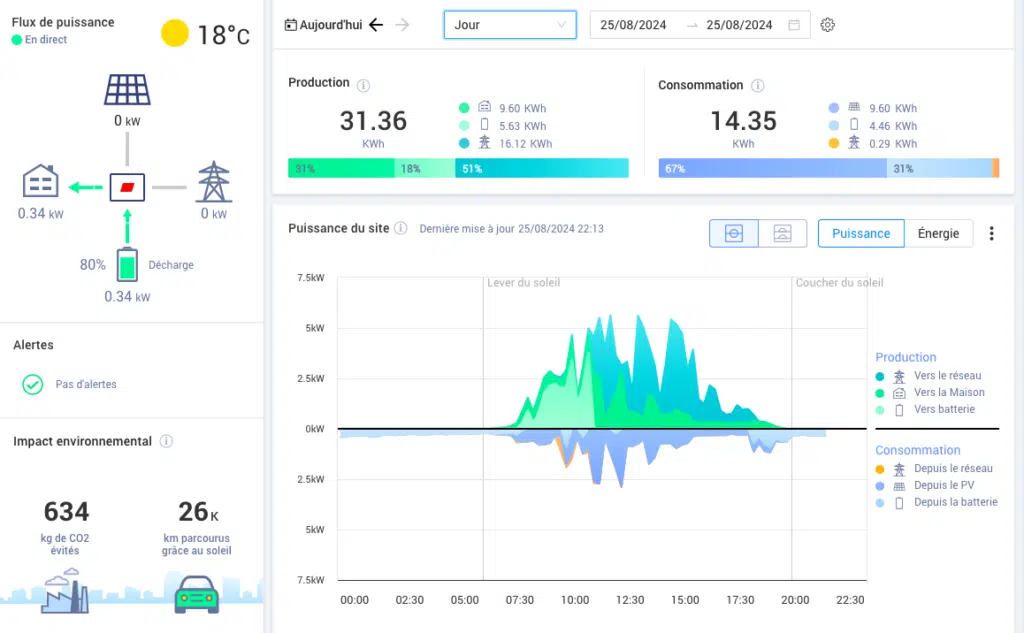Click the solar panel icon in flow diagram
Viewport: 1024px width, 633px height.
coord(127,89)
